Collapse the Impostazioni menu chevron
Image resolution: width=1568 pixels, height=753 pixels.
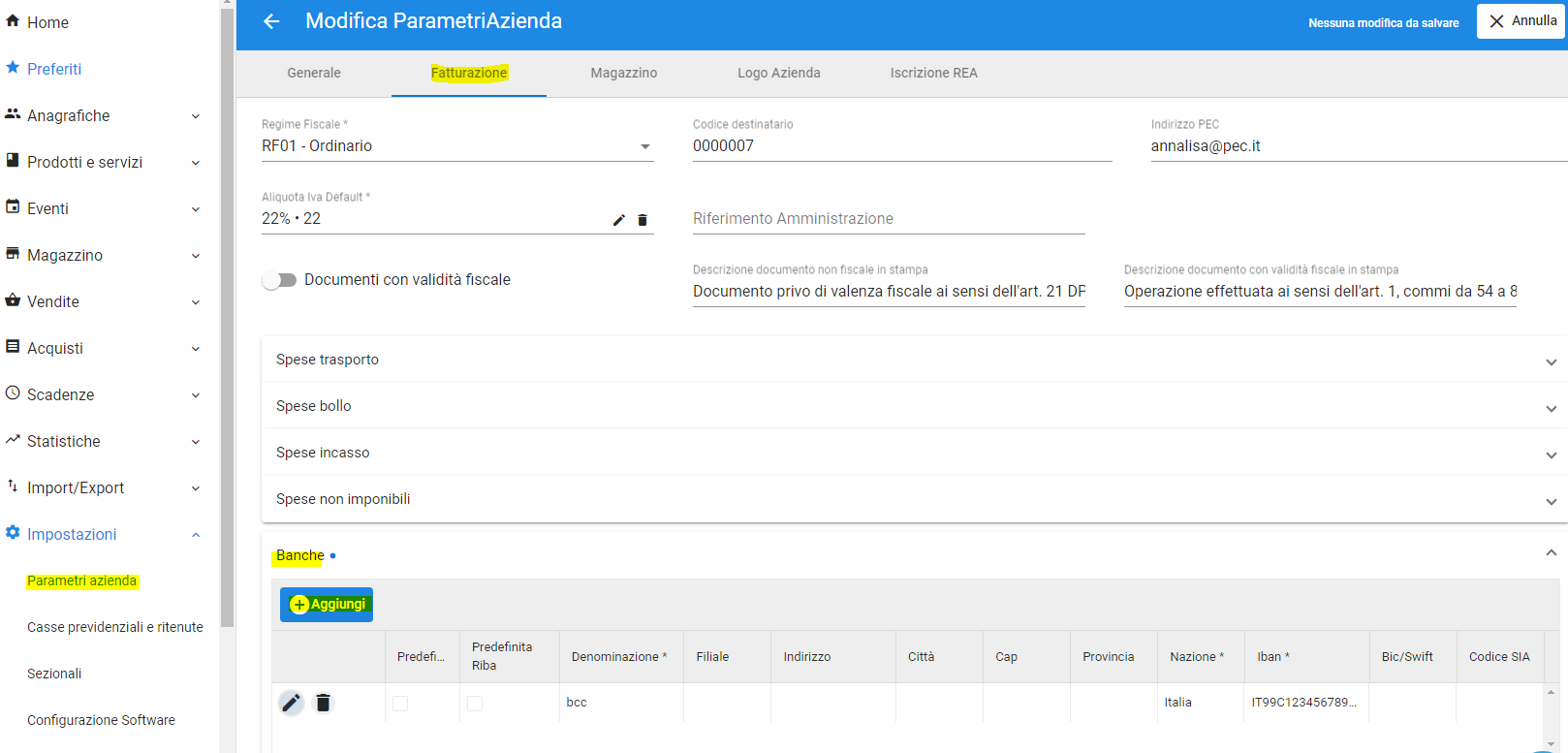[x=196, y=535]
